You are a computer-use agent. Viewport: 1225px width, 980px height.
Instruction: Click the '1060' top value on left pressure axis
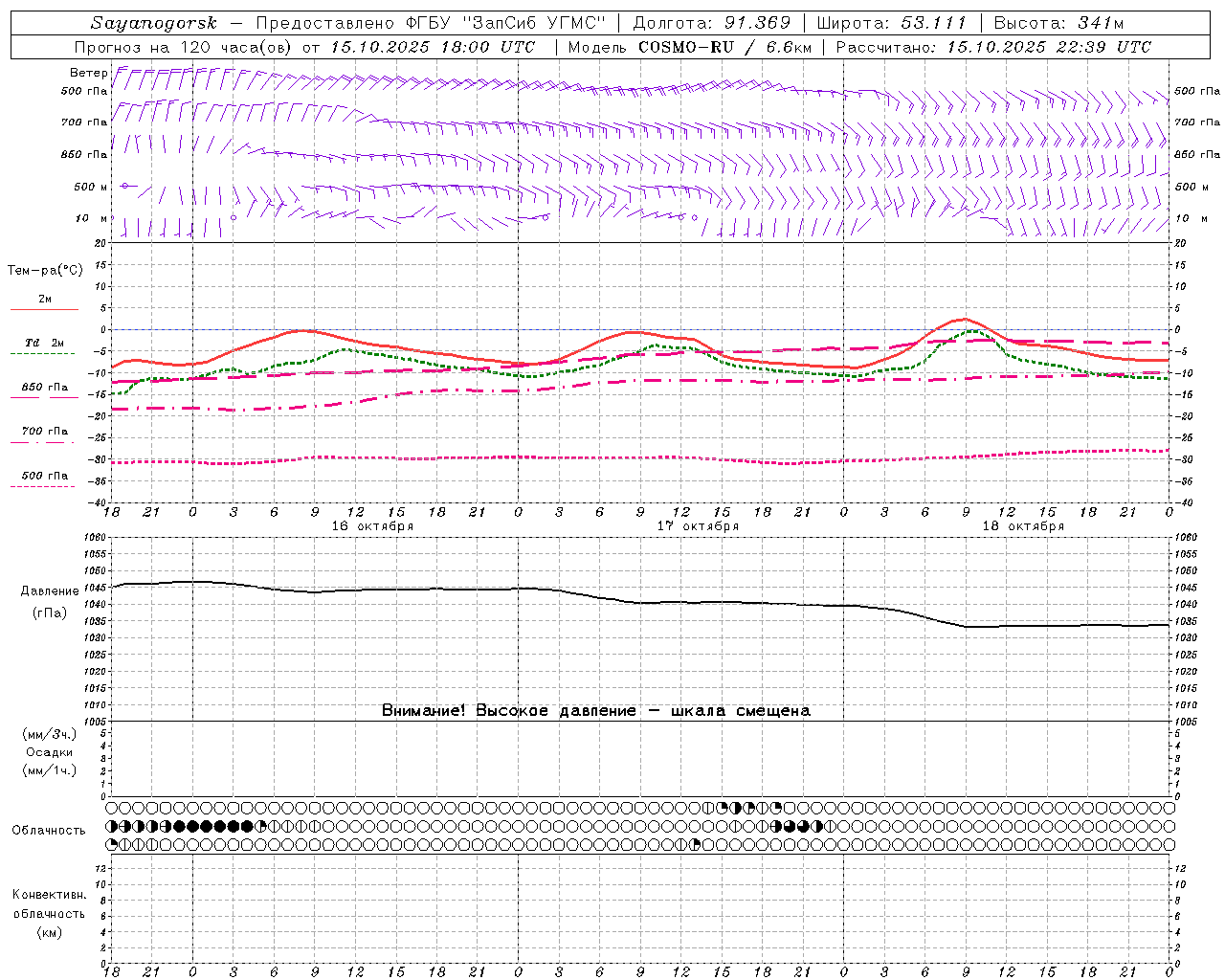click(x=94, y=538)
